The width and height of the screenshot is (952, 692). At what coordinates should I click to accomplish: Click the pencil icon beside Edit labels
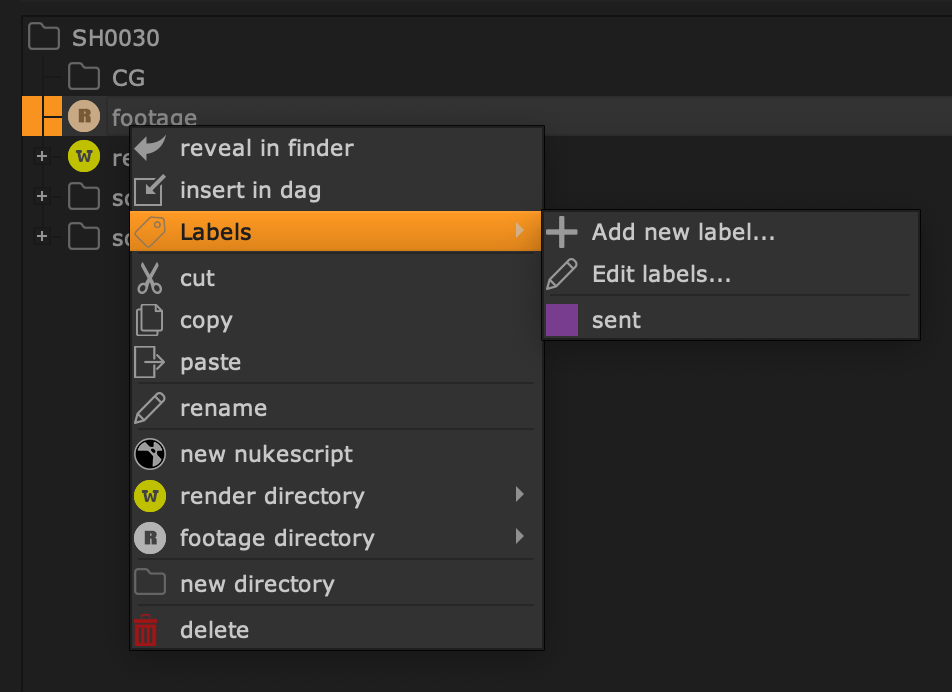tap(562, 274)
